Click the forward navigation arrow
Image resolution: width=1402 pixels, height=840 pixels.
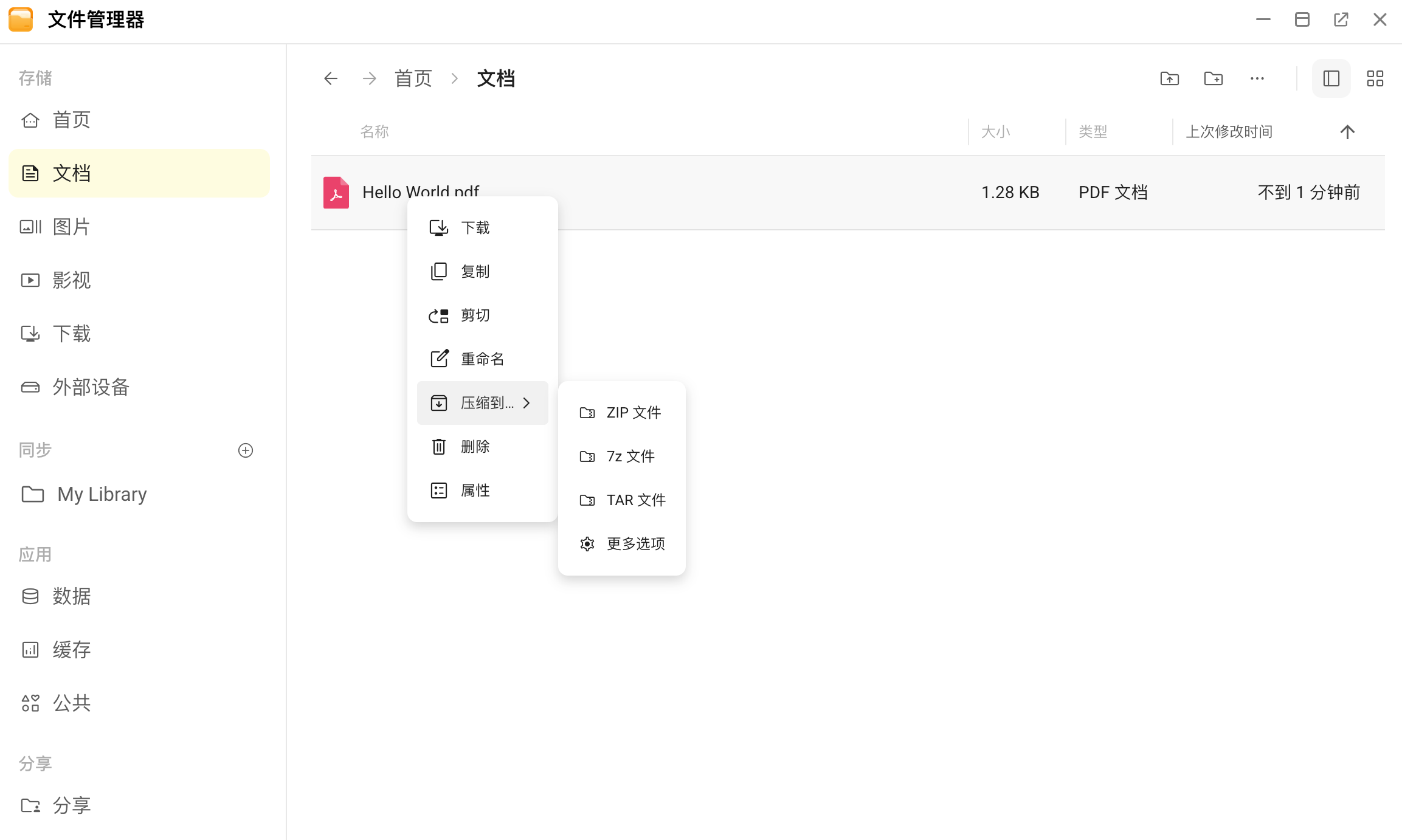pyautogui.click(x=370, y=78)
